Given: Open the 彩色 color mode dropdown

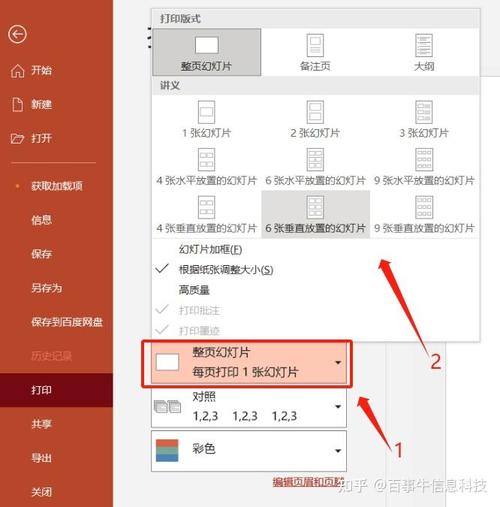Looking at the screenshot, I should point(249,451).
